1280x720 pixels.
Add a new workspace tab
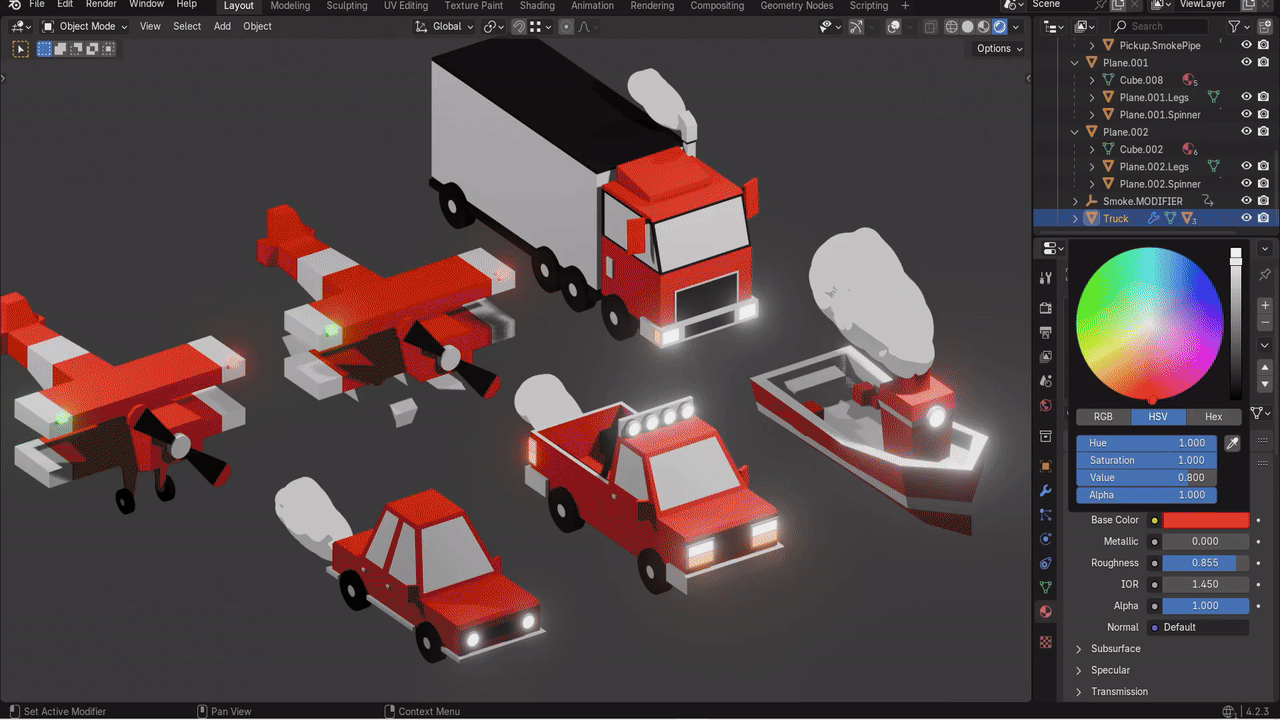[x=905, y=6]
